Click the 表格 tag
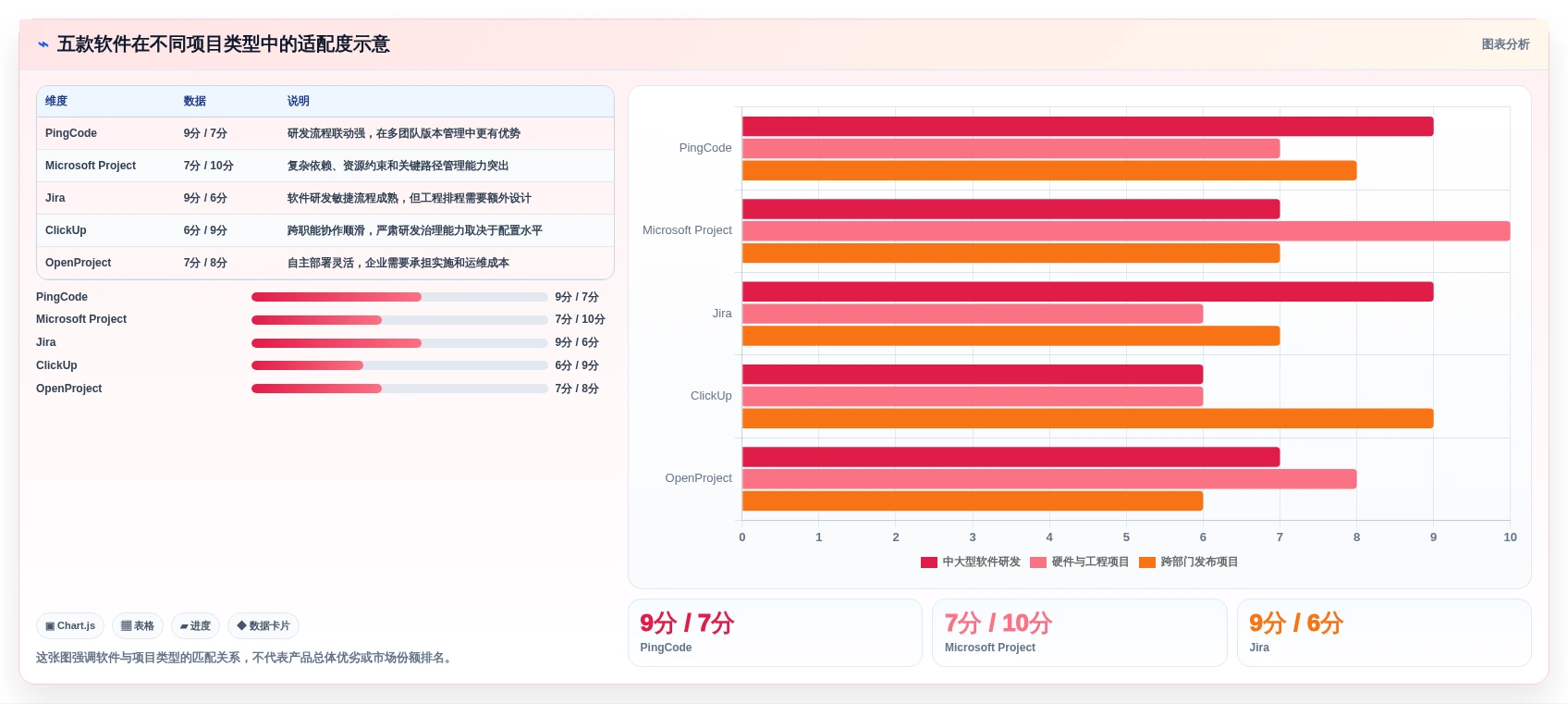Viewport: 1568px width, 704px height. click(138, 626)
